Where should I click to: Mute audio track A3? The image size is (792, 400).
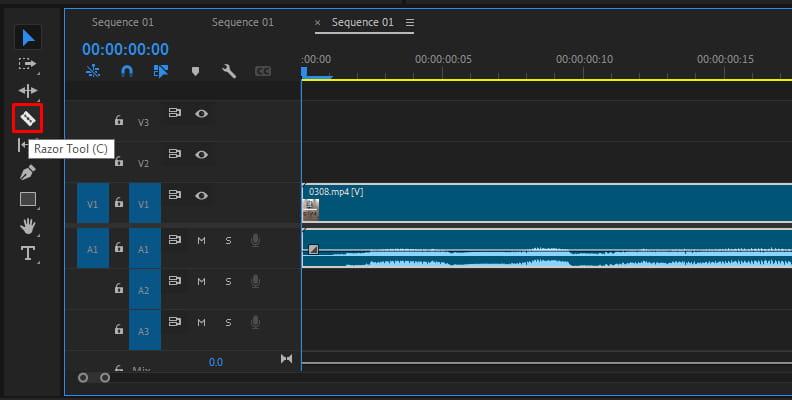202,322
